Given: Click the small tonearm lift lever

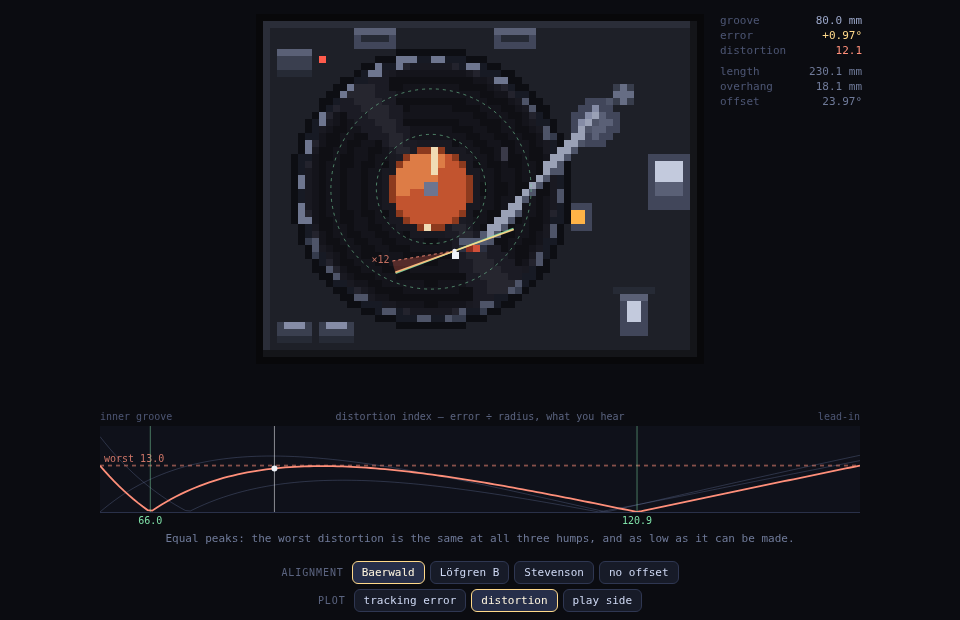Looking at the screenshot, I should [x=634, y=312].
